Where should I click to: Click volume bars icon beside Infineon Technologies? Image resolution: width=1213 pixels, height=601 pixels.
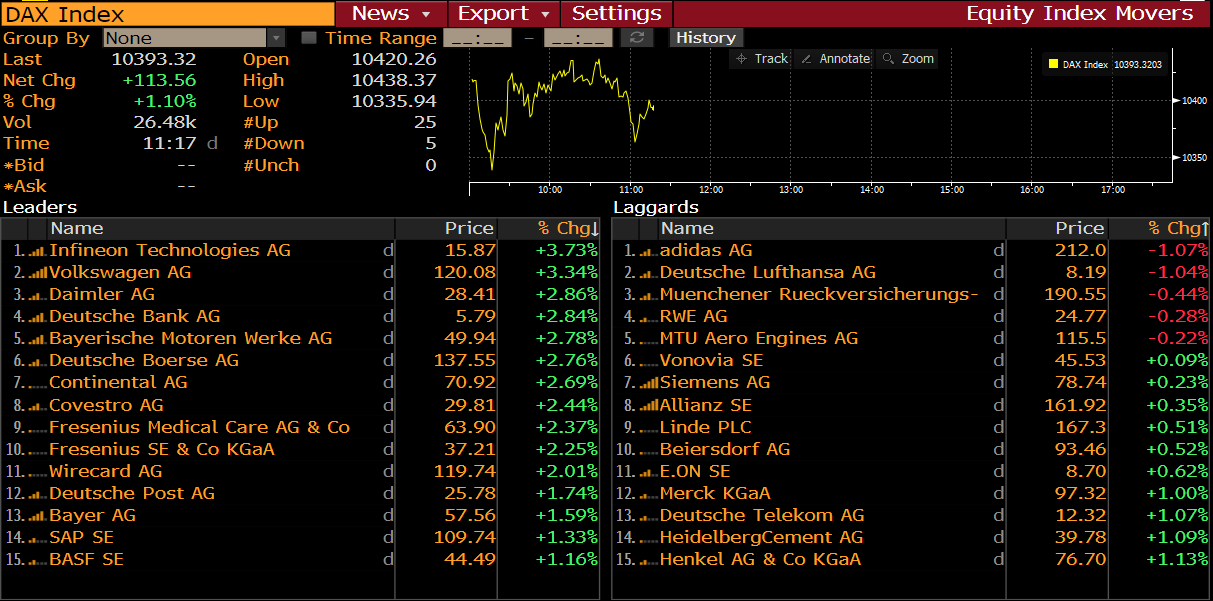pos(39,251)
